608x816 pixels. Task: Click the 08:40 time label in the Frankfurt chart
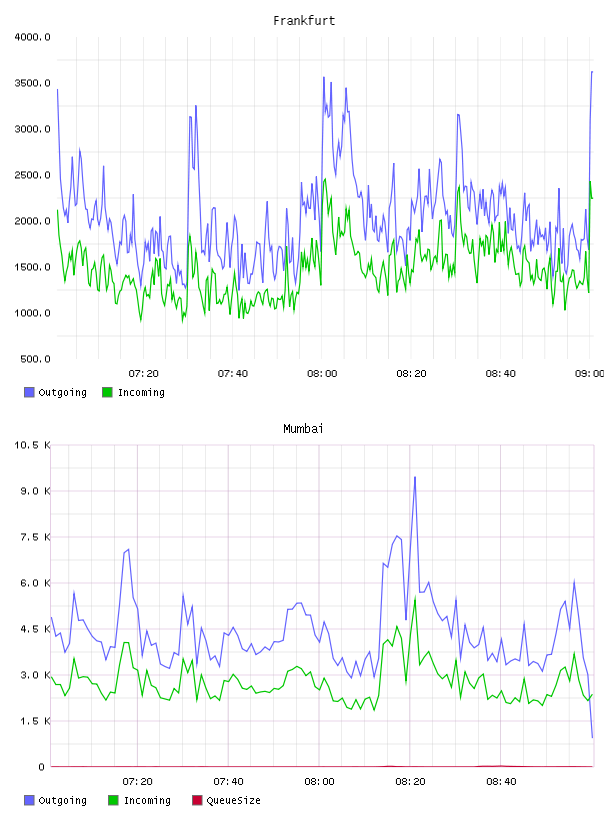pyautogui.click(x=500, y=374)
